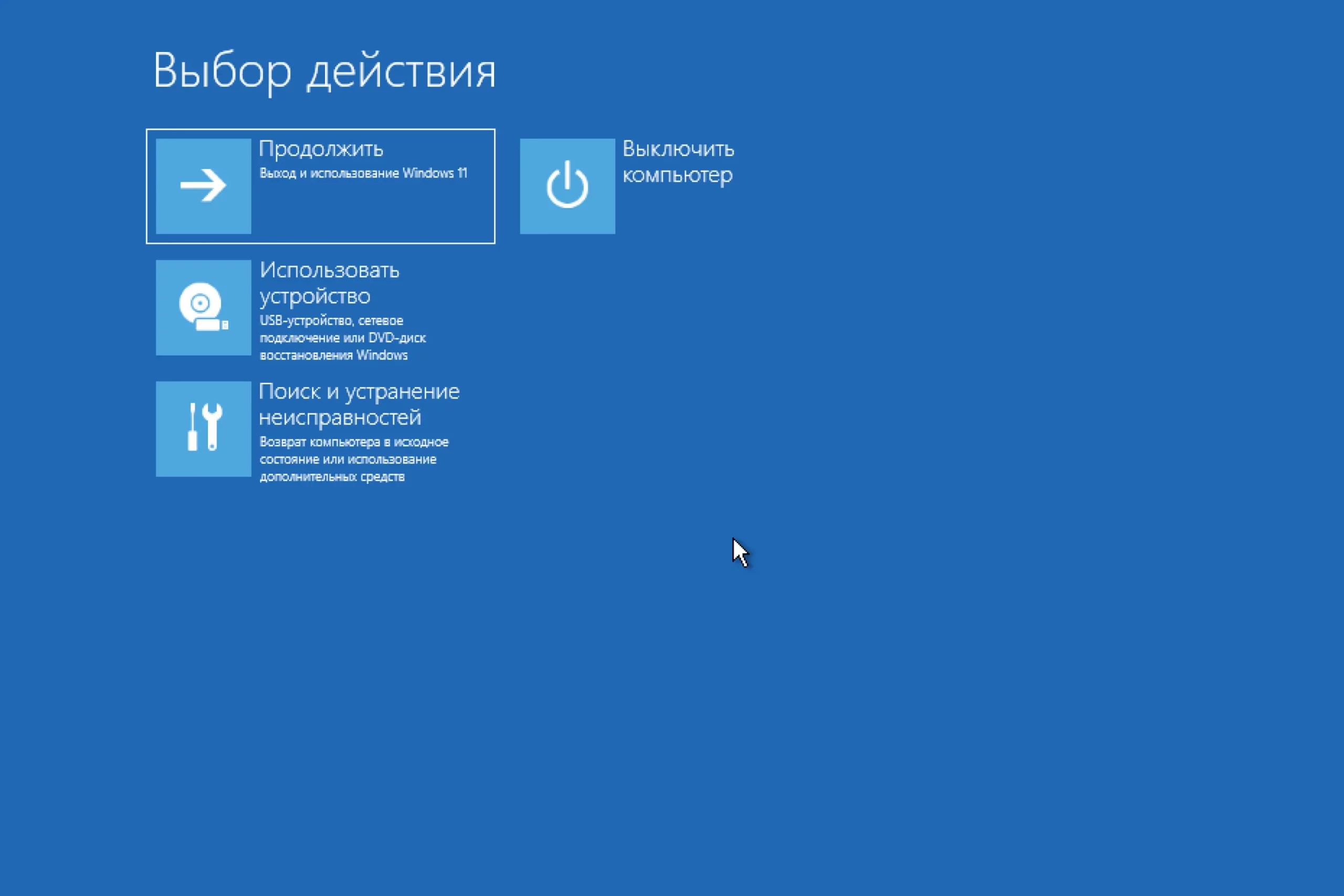Click 'подключение или DVD-диск' text line
This screenshot has height=896, width=1344.
click(343, 338)
